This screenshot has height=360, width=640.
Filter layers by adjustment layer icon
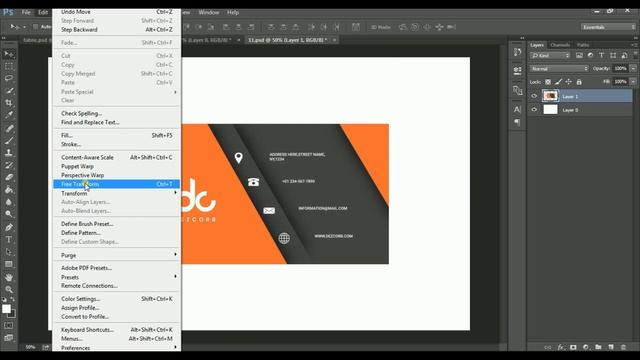[590, 56]
